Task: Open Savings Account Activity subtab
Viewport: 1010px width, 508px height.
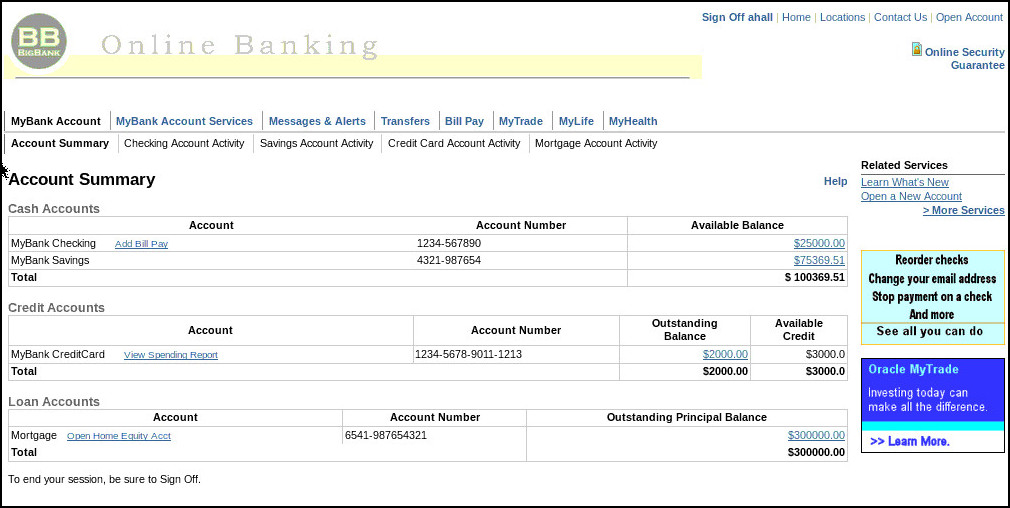Action: click(316, 143)
